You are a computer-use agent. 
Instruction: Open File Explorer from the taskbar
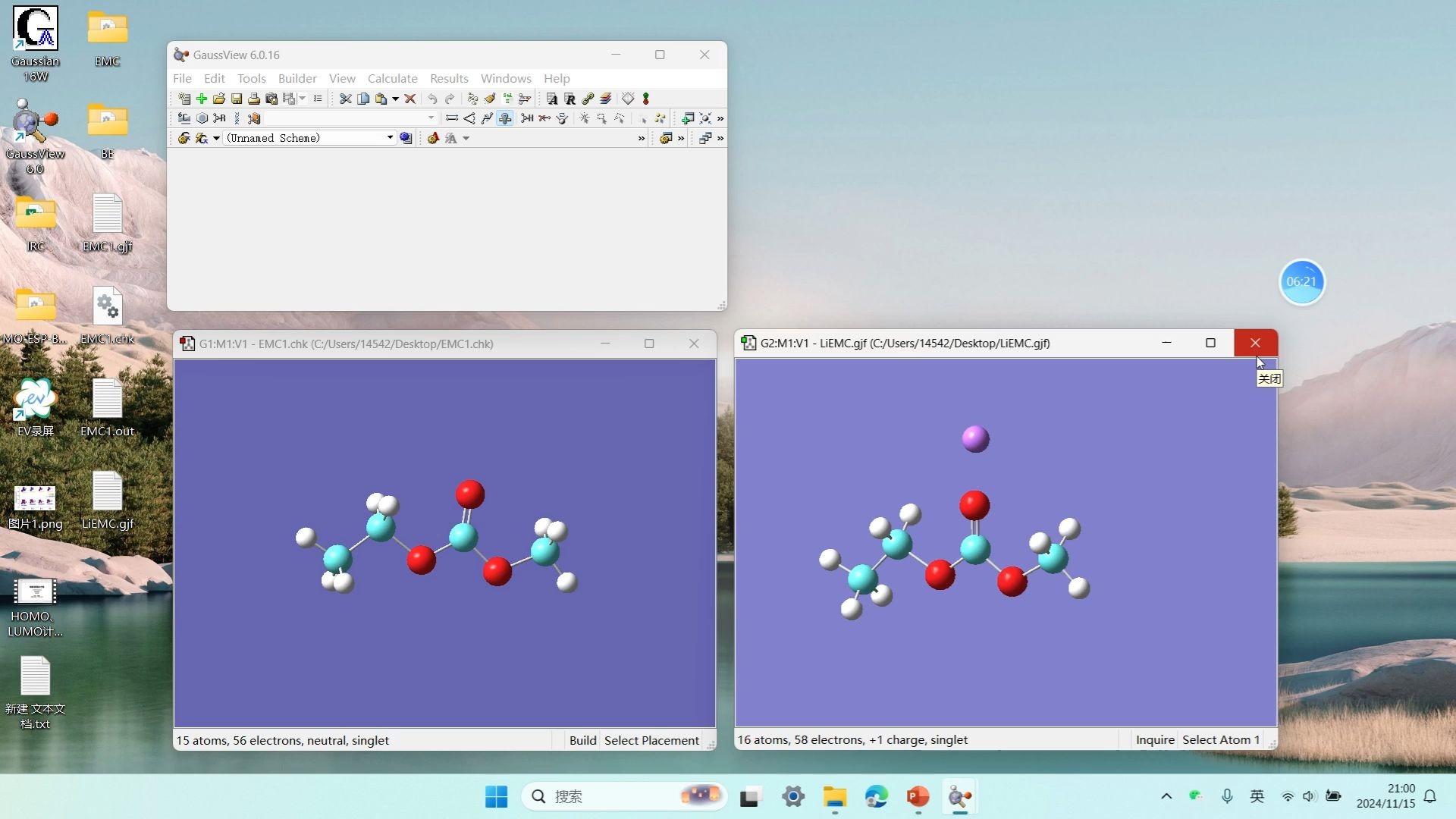tap(834, 796)
